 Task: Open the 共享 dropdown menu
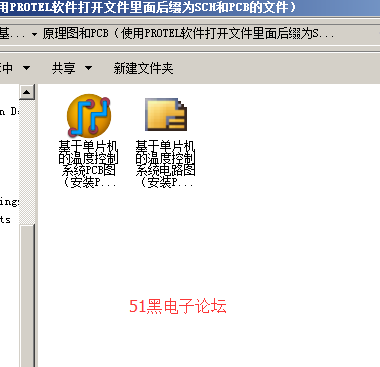click(x=72, y=68)
